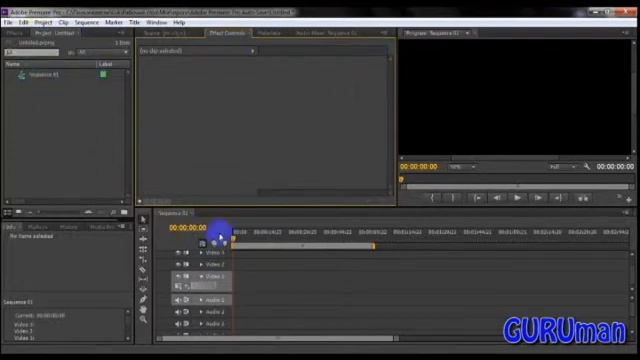Image resolution: width=640 pixels, height=360 pixels.
Task: Step back one frame
Action: click(x=497, y=198)
